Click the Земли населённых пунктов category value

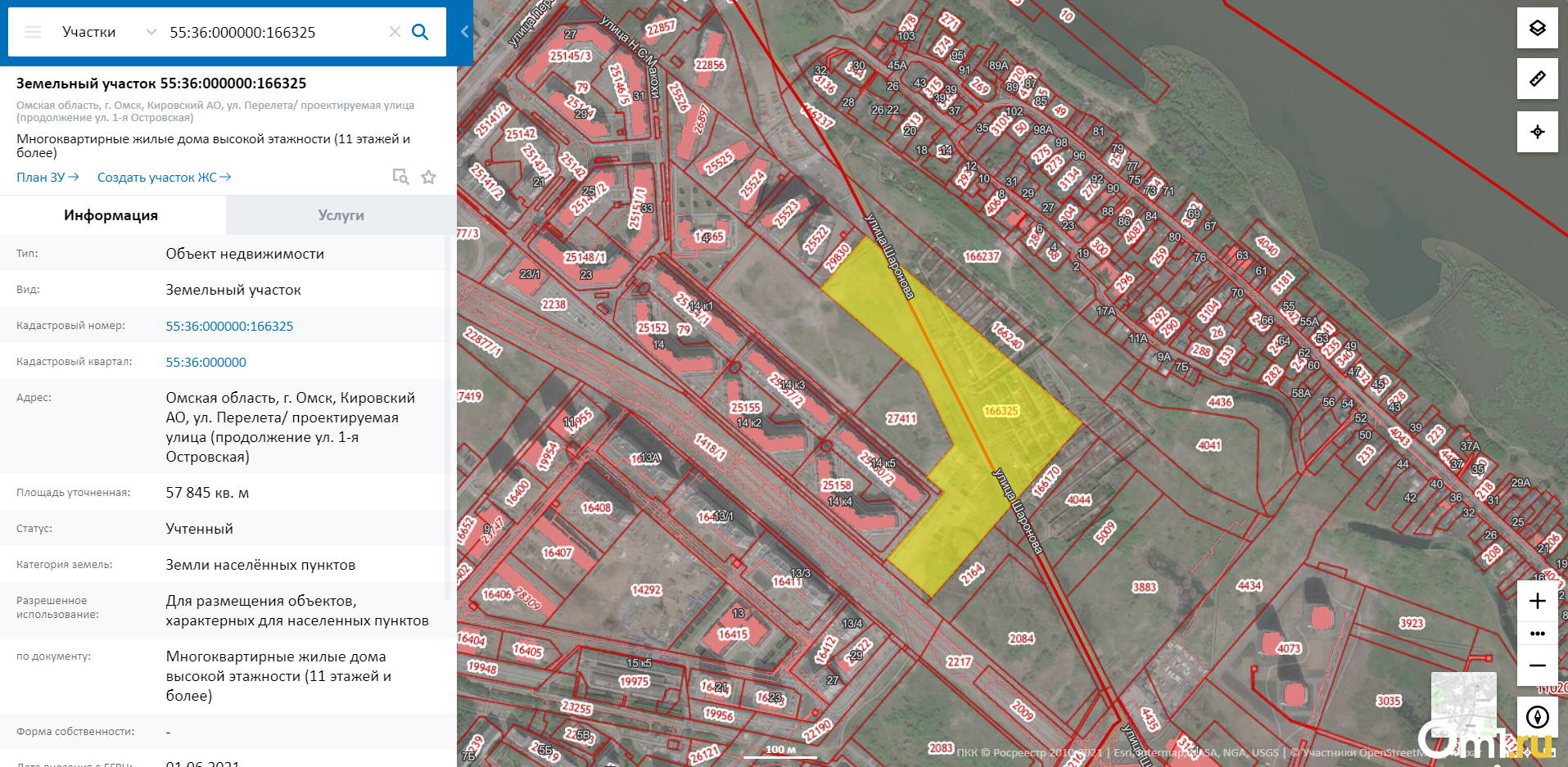(260, 565)
